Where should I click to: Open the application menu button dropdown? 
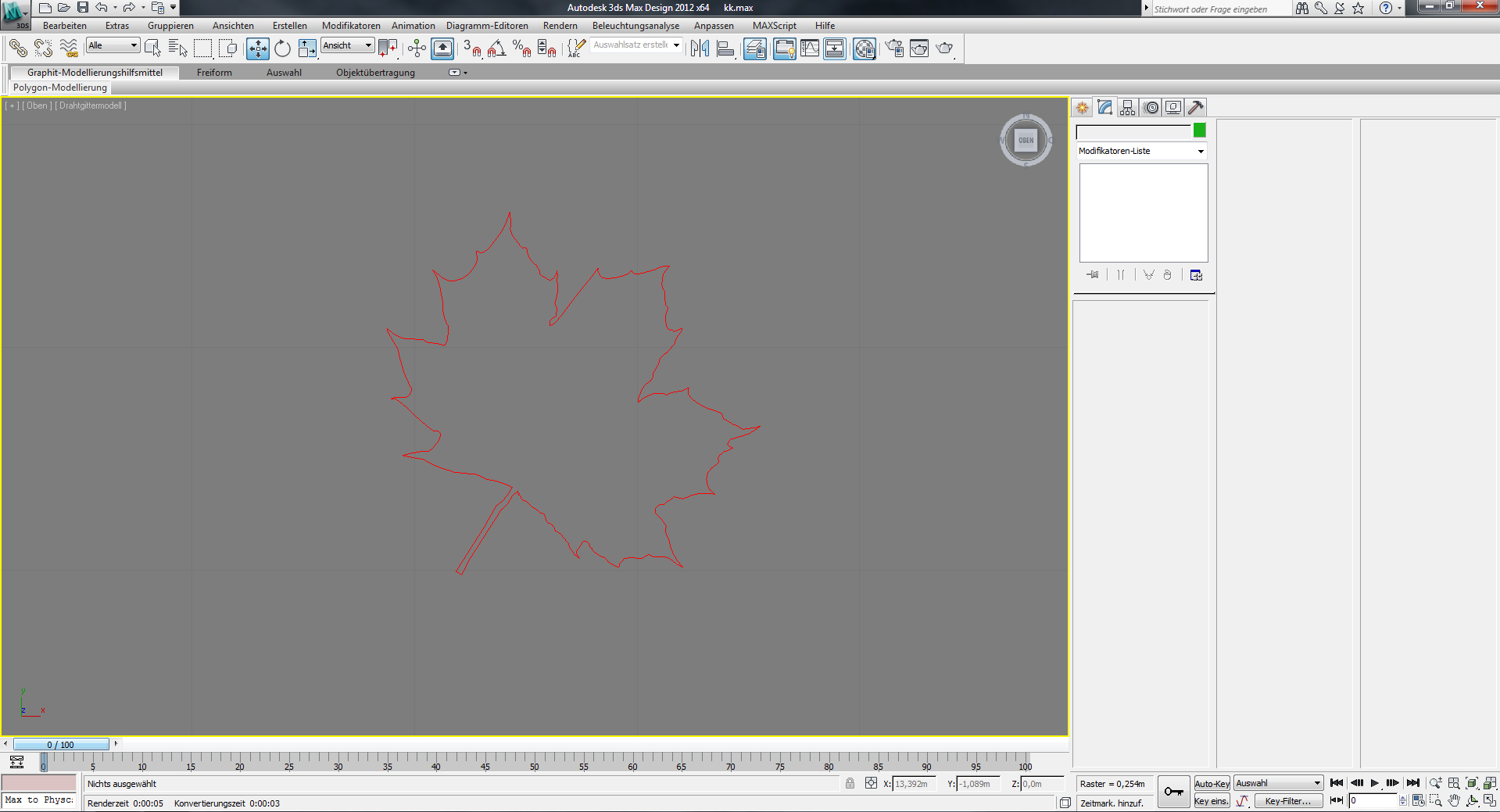(16, 14)
